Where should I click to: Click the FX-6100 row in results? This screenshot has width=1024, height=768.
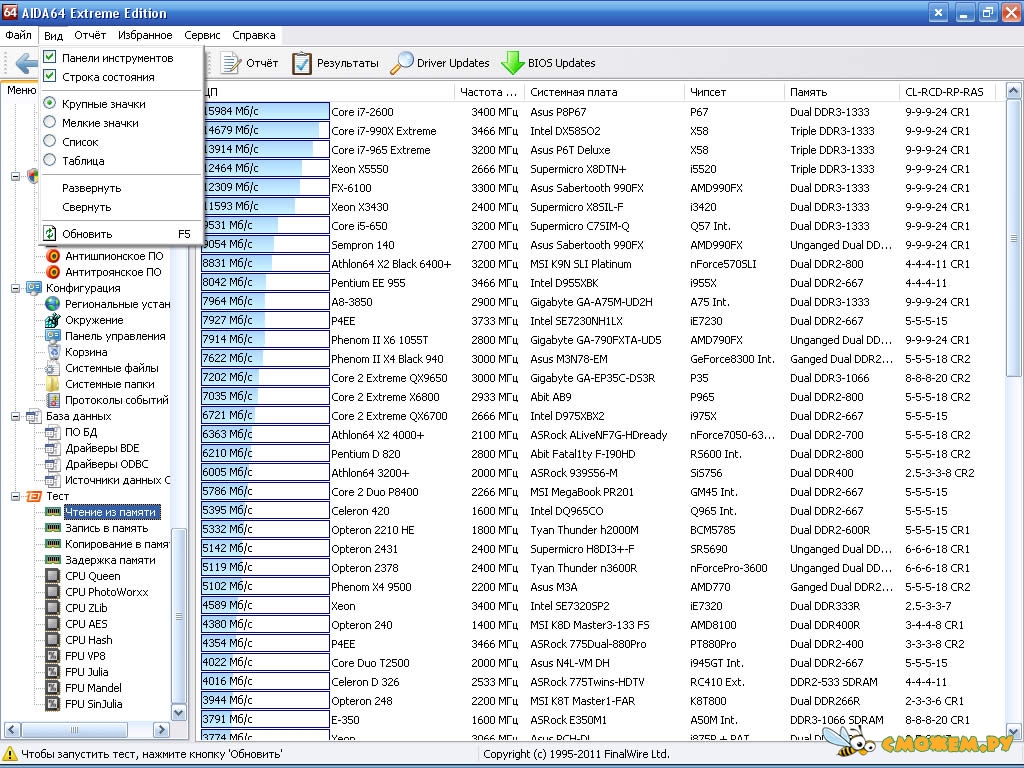click(596, 187)
